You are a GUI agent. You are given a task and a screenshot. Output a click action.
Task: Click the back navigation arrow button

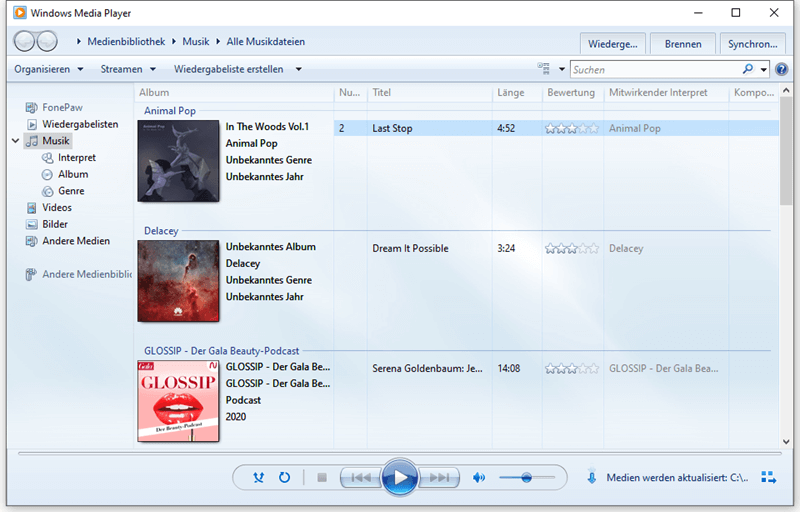24,41
